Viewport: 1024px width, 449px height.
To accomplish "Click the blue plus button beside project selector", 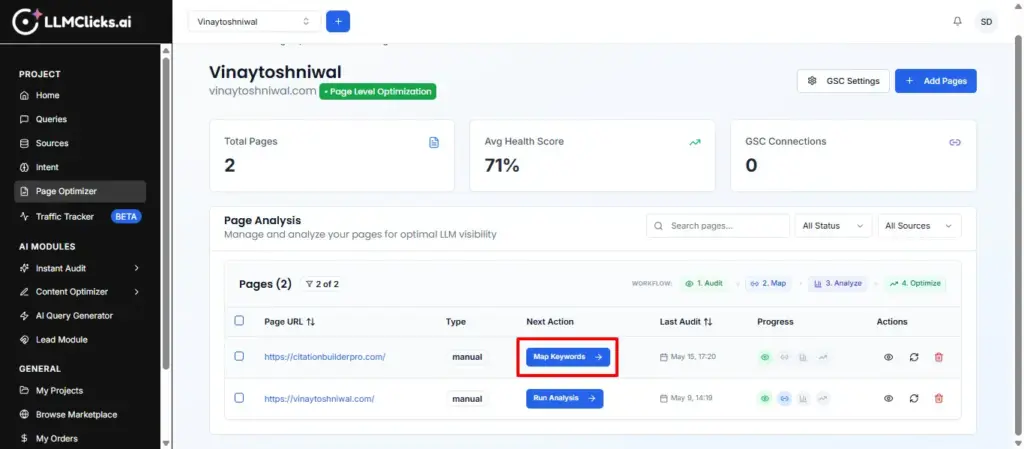I will point(338,22).
